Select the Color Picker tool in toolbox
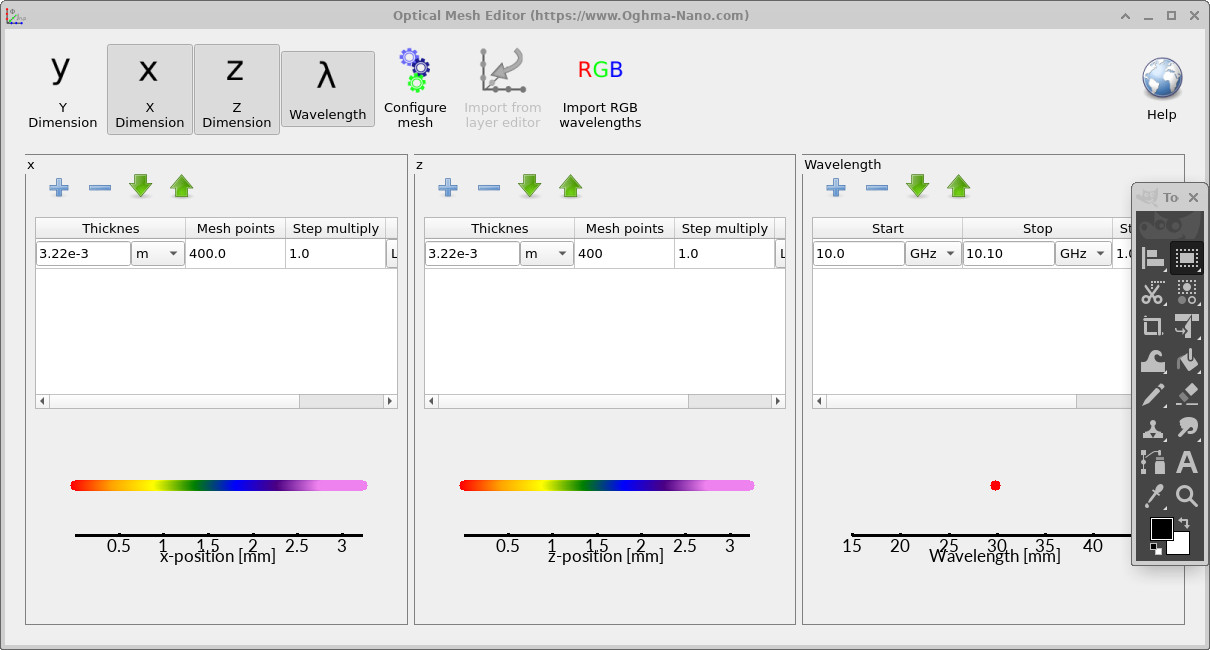This screenshot has width=1210, height=650. tap(1153, 496)
